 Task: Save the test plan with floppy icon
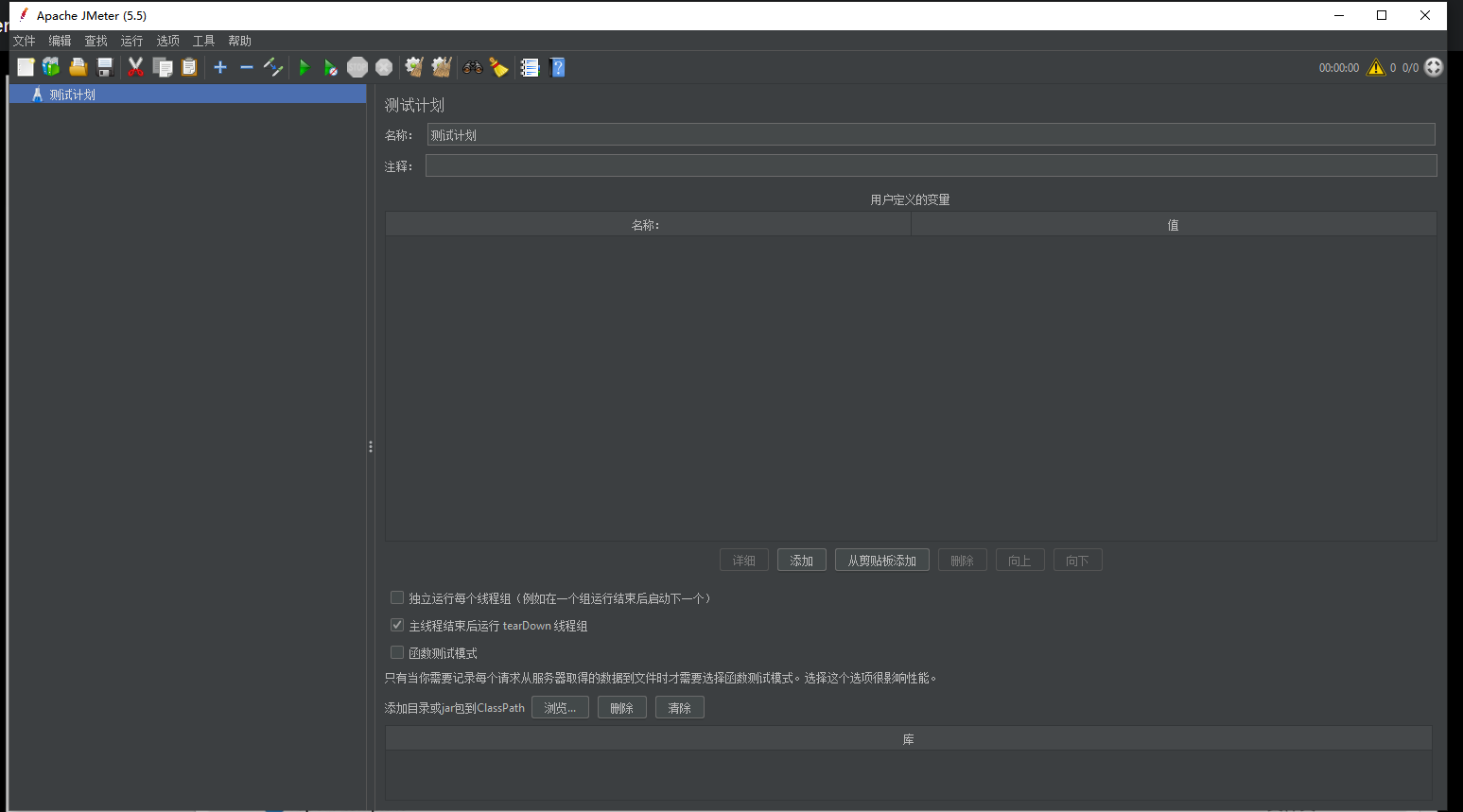(x=105, y=67)
